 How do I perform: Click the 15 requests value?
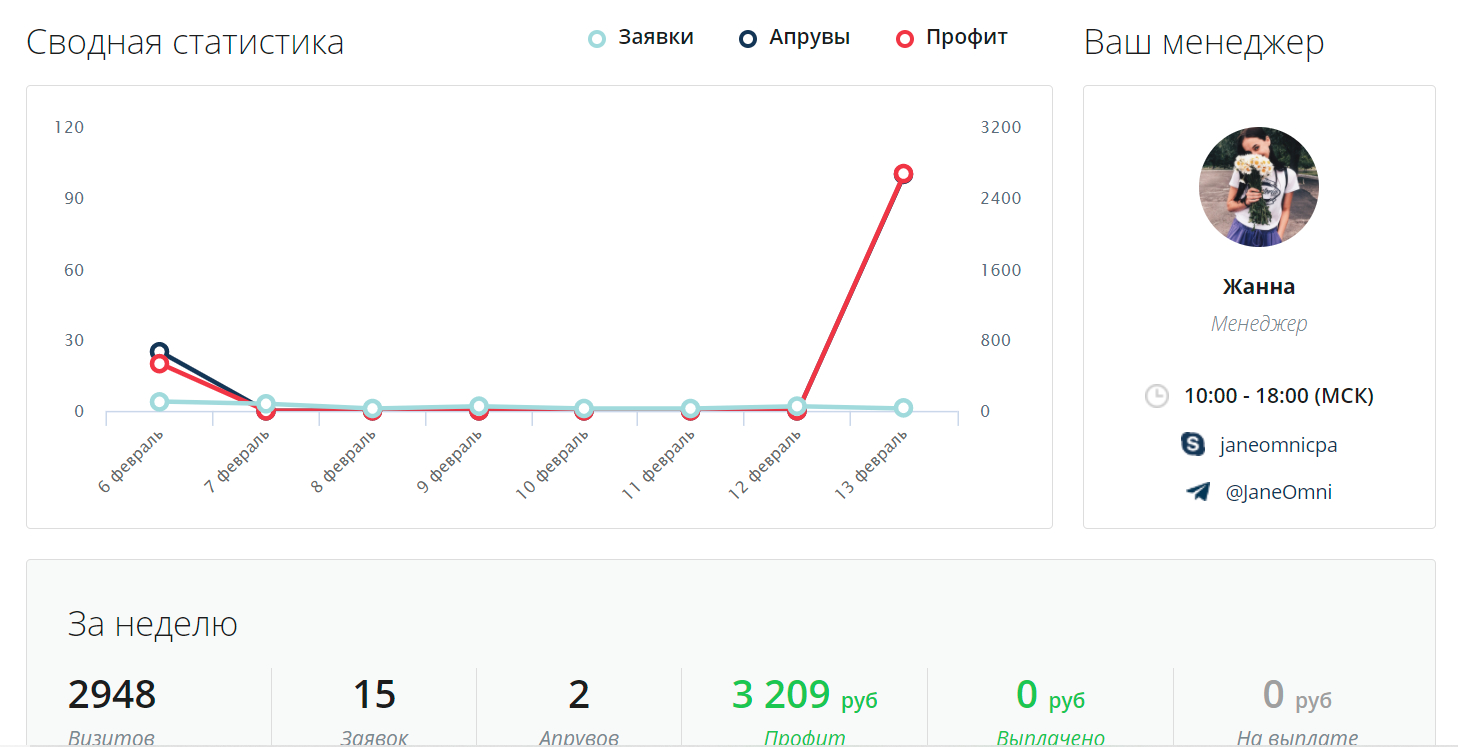pyautogui.click(x=374, y=694)
